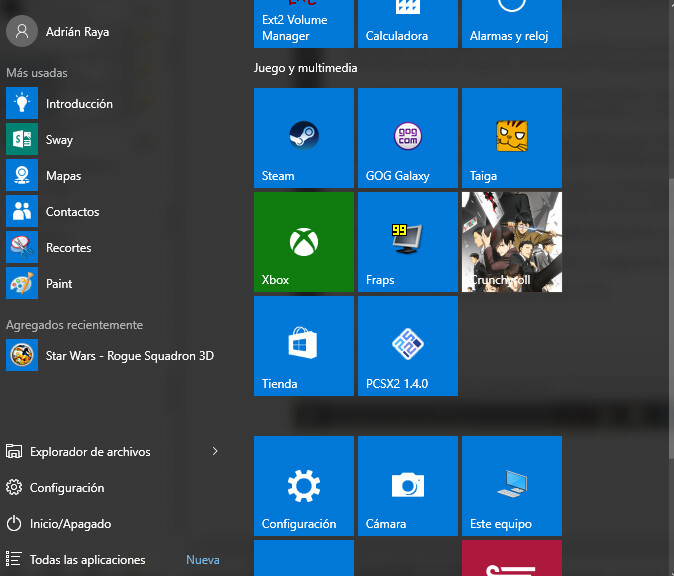
Task: Click the Inicio/Apagado power icon
Action: click(14, 524)
